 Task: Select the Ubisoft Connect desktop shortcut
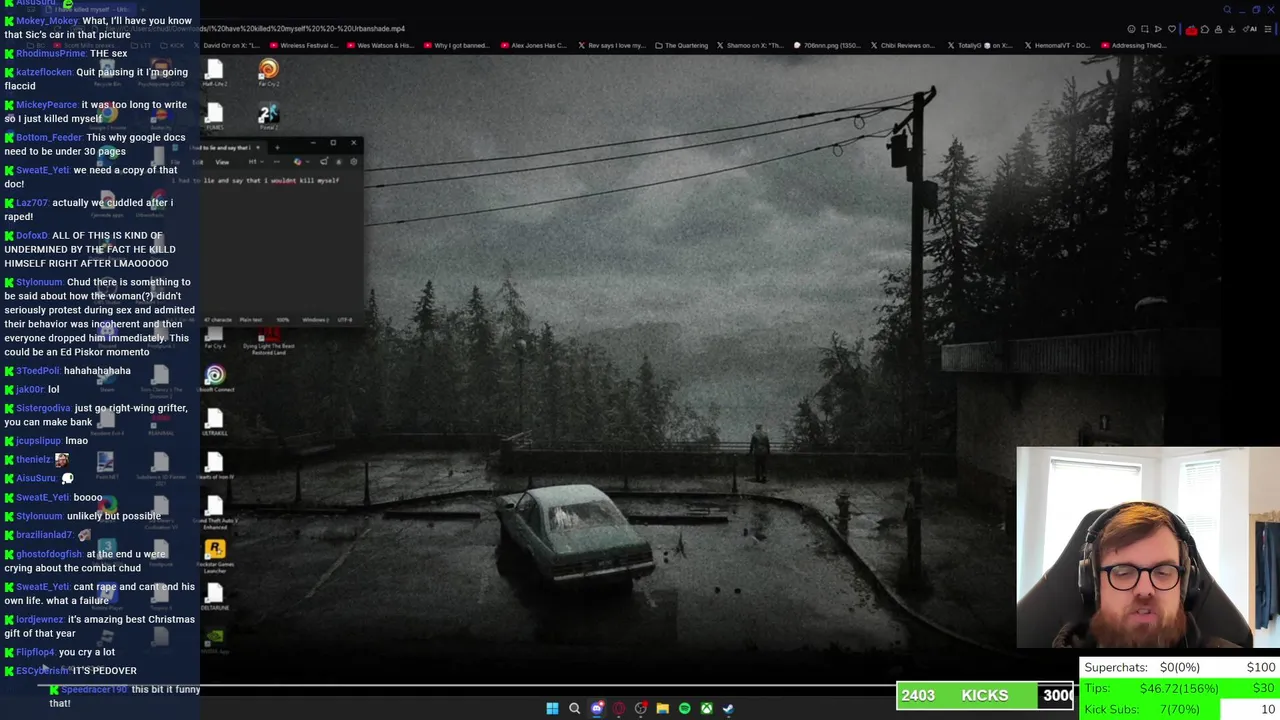click(x=214, y=379)
